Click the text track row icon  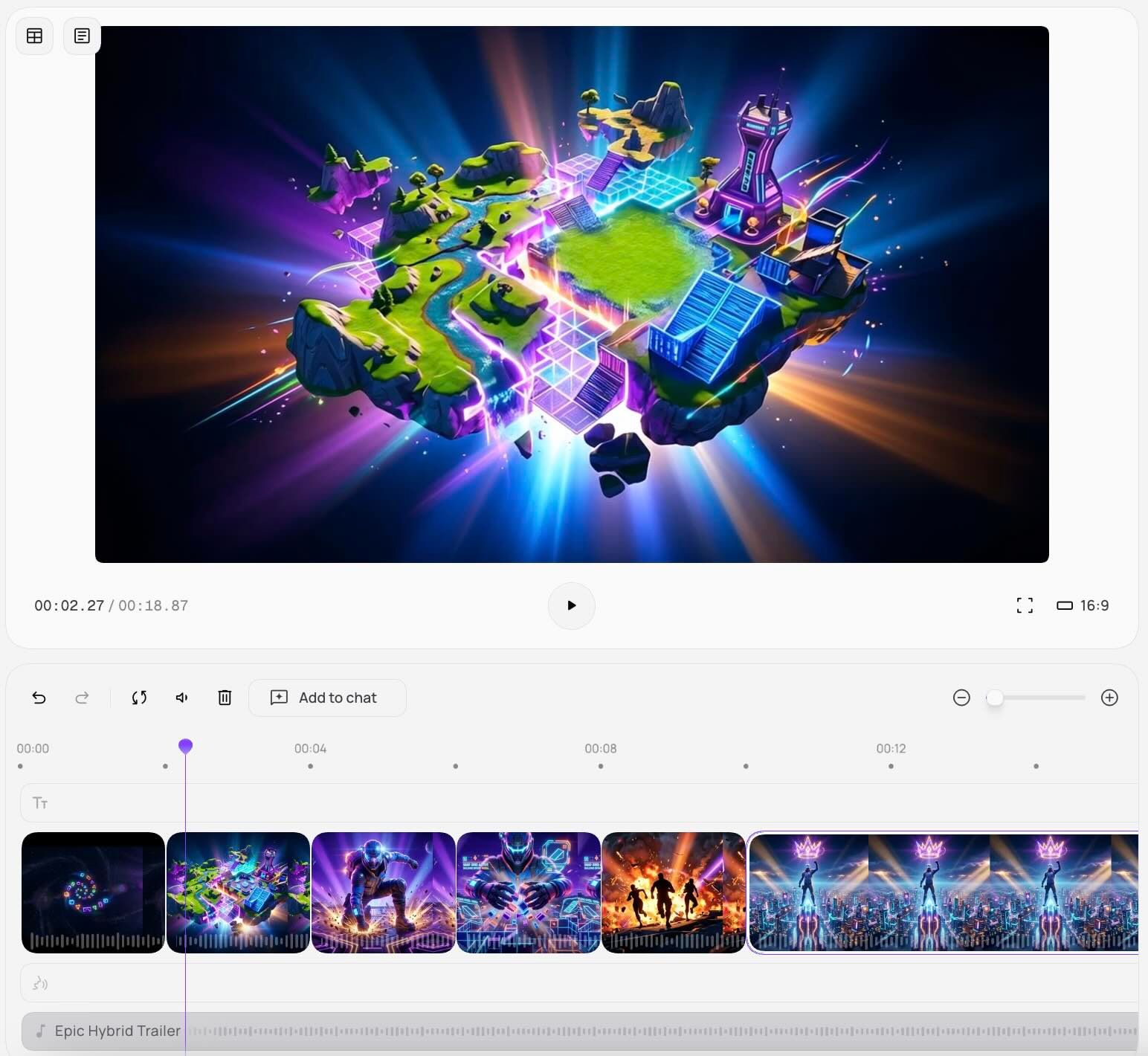pos(40,803)
